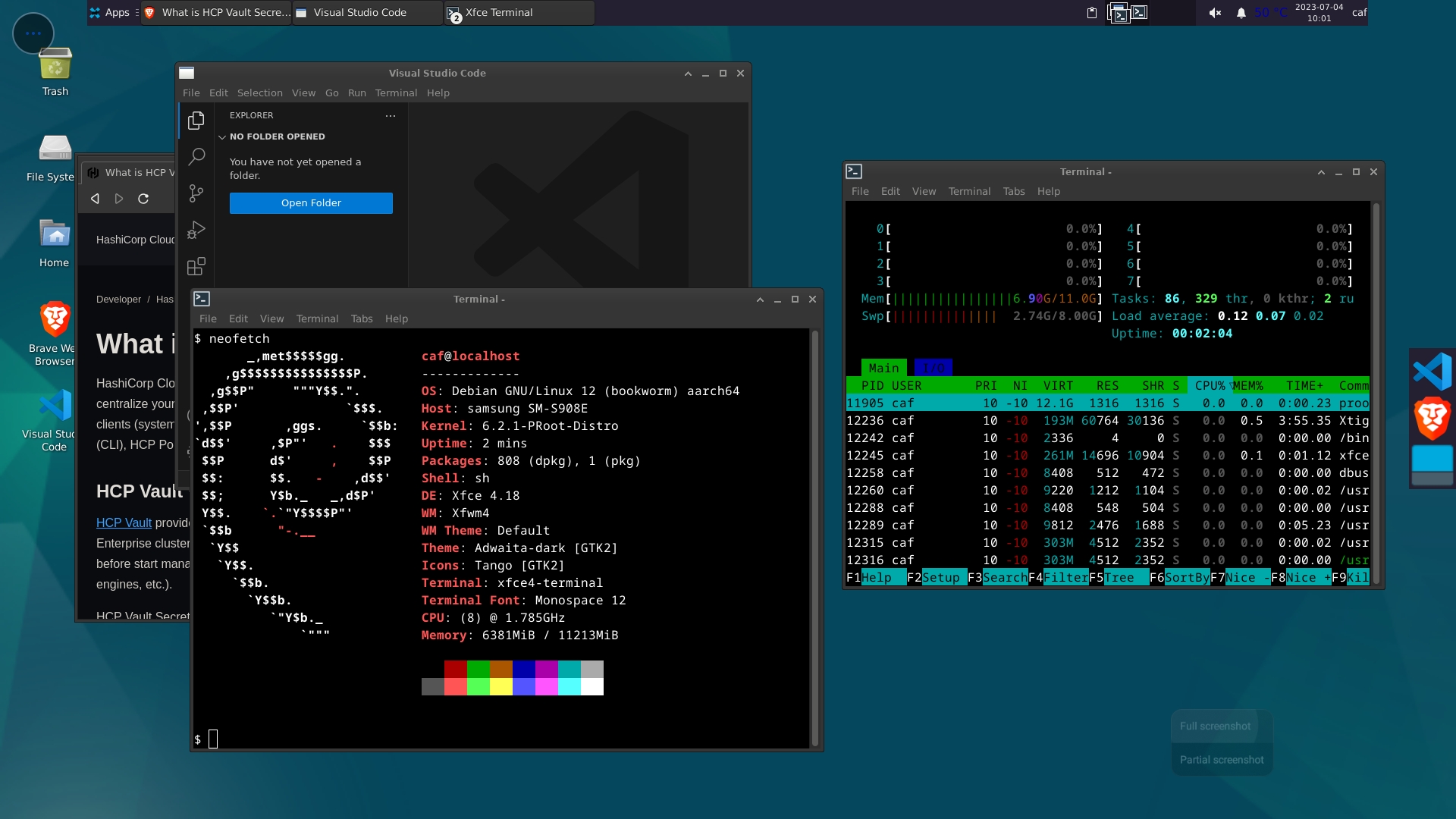Image resolution: width=1456 pixels, height=819 pixels.
Task: Open Edit menu in neofetch terminal
Action: point(238,319)
